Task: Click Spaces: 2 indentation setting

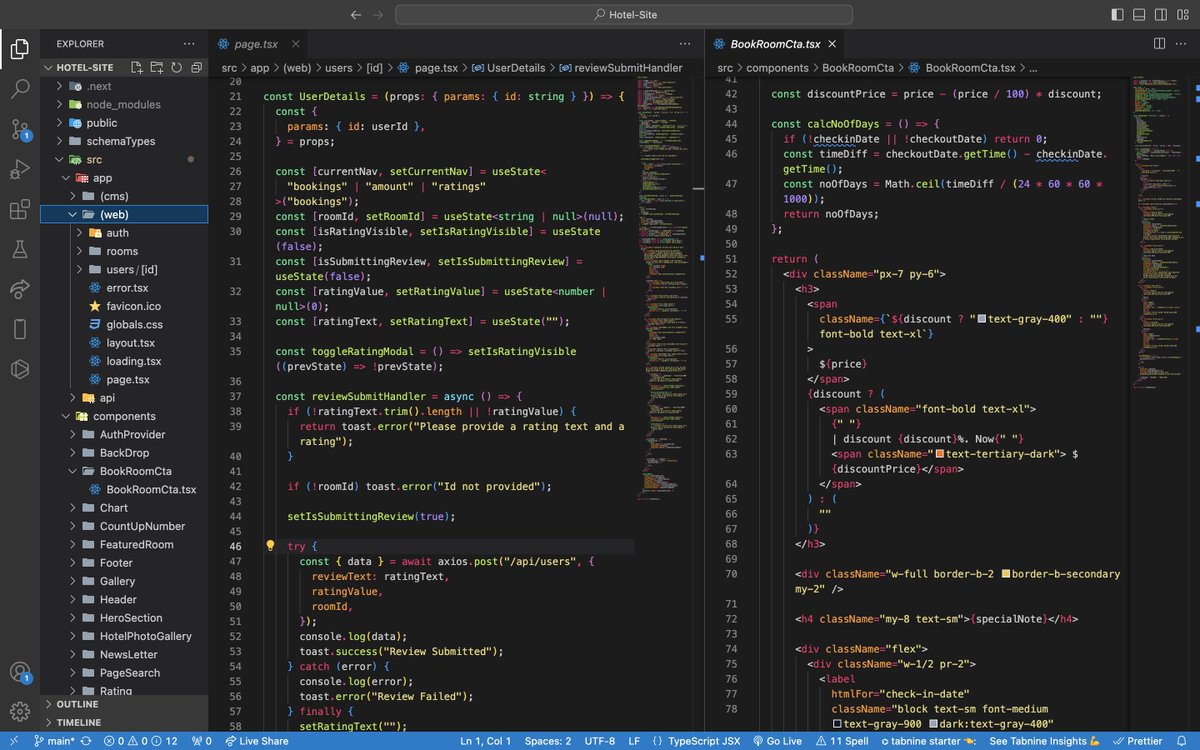Action: click(548, 741)
